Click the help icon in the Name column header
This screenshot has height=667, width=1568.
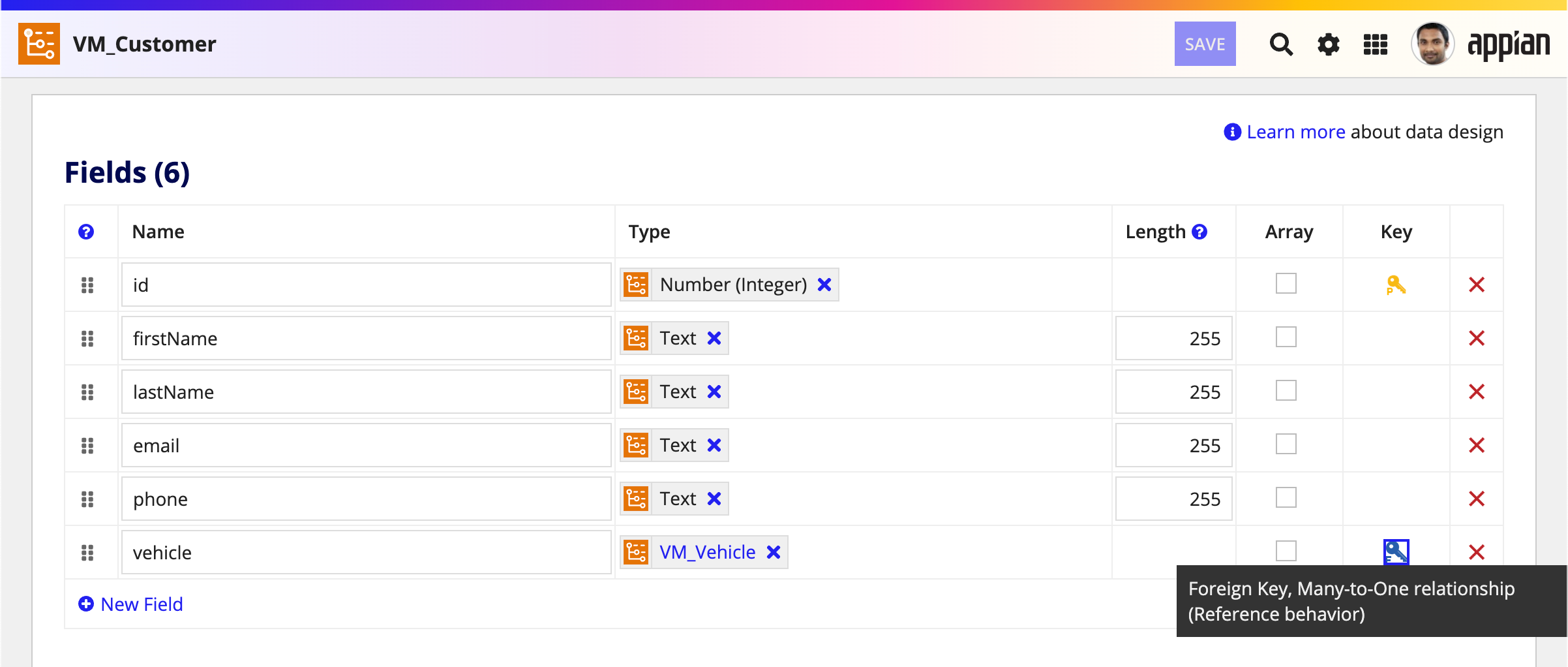coord(86,232)
